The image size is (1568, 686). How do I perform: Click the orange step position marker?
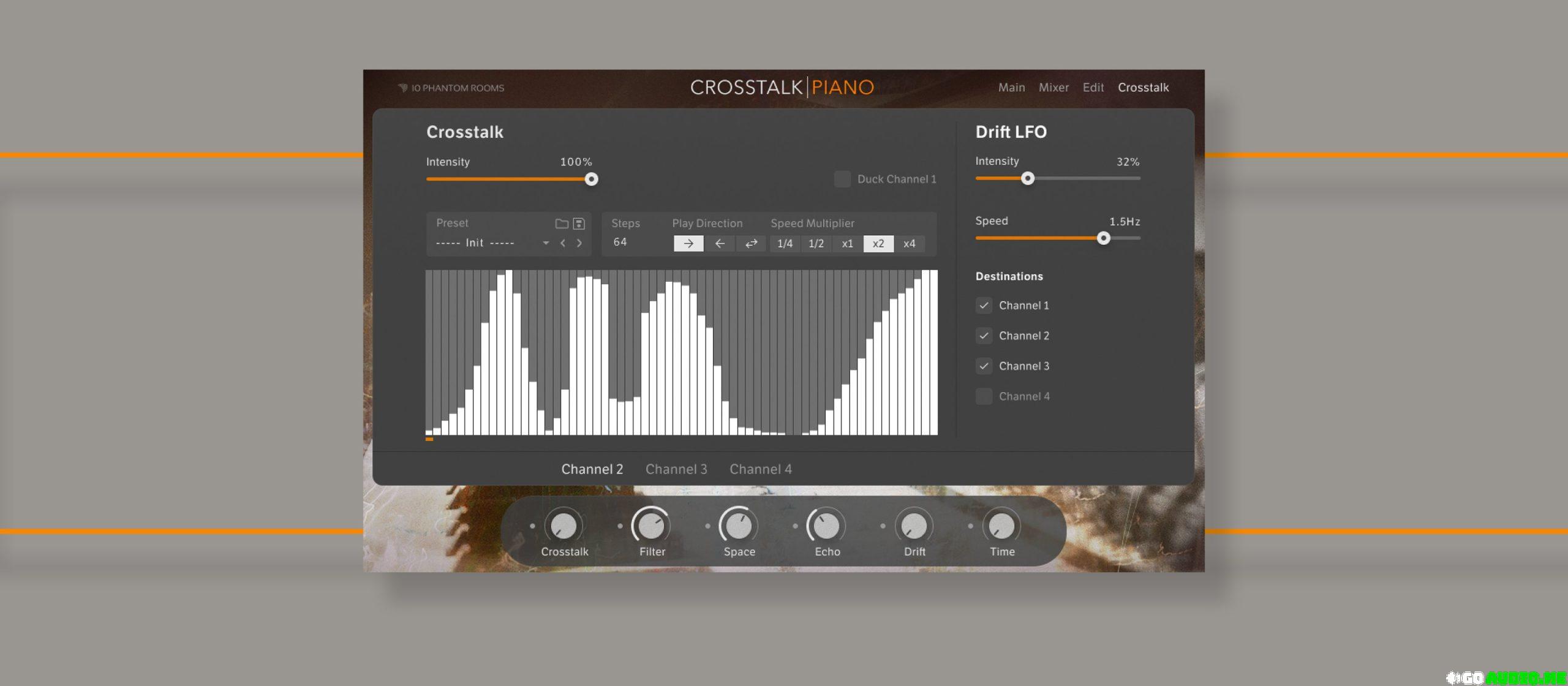coord(429,439)
